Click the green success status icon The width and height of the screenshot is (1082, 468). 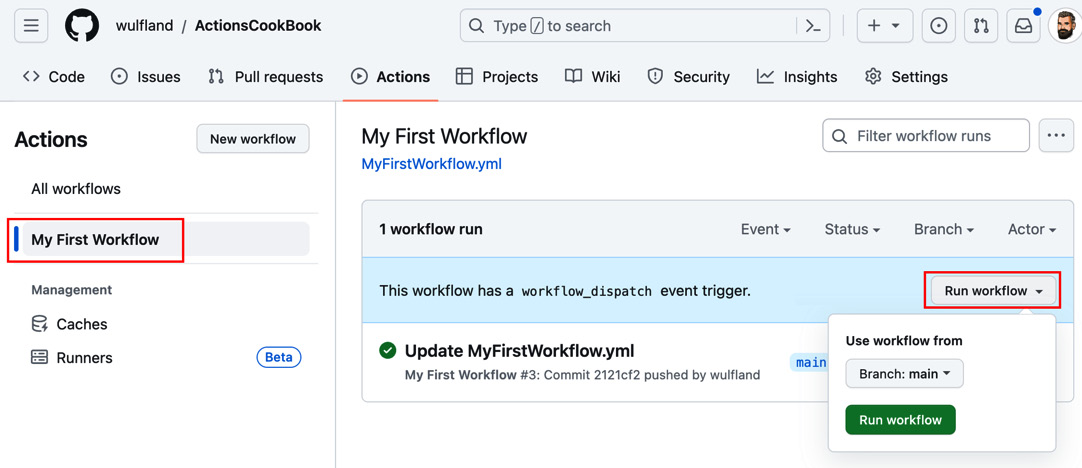click(x=388, y=351)
